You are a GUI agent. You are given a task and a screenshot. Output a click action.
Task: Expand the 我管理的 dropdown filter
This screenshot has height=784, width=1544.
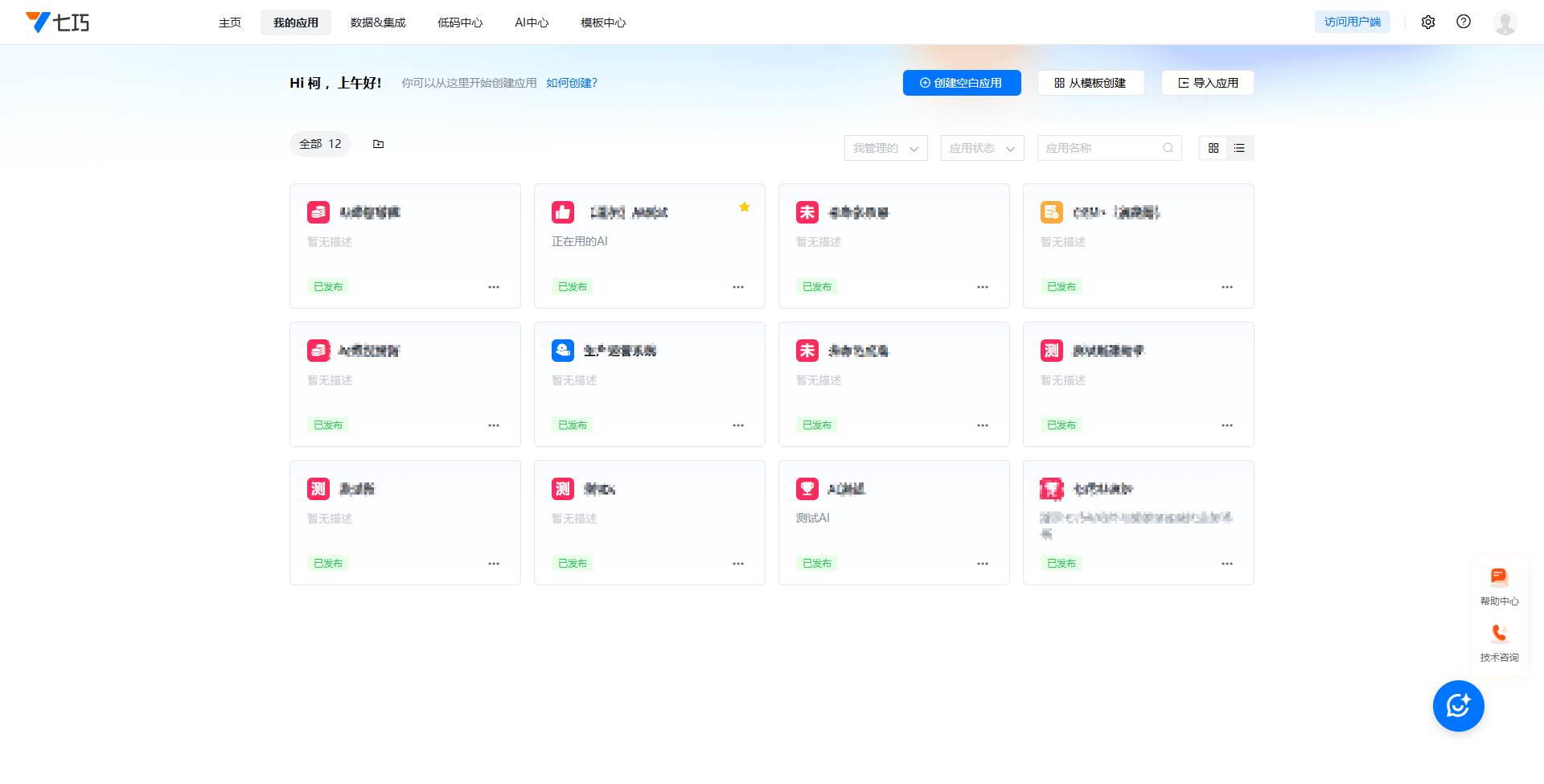tap(885, 148)
